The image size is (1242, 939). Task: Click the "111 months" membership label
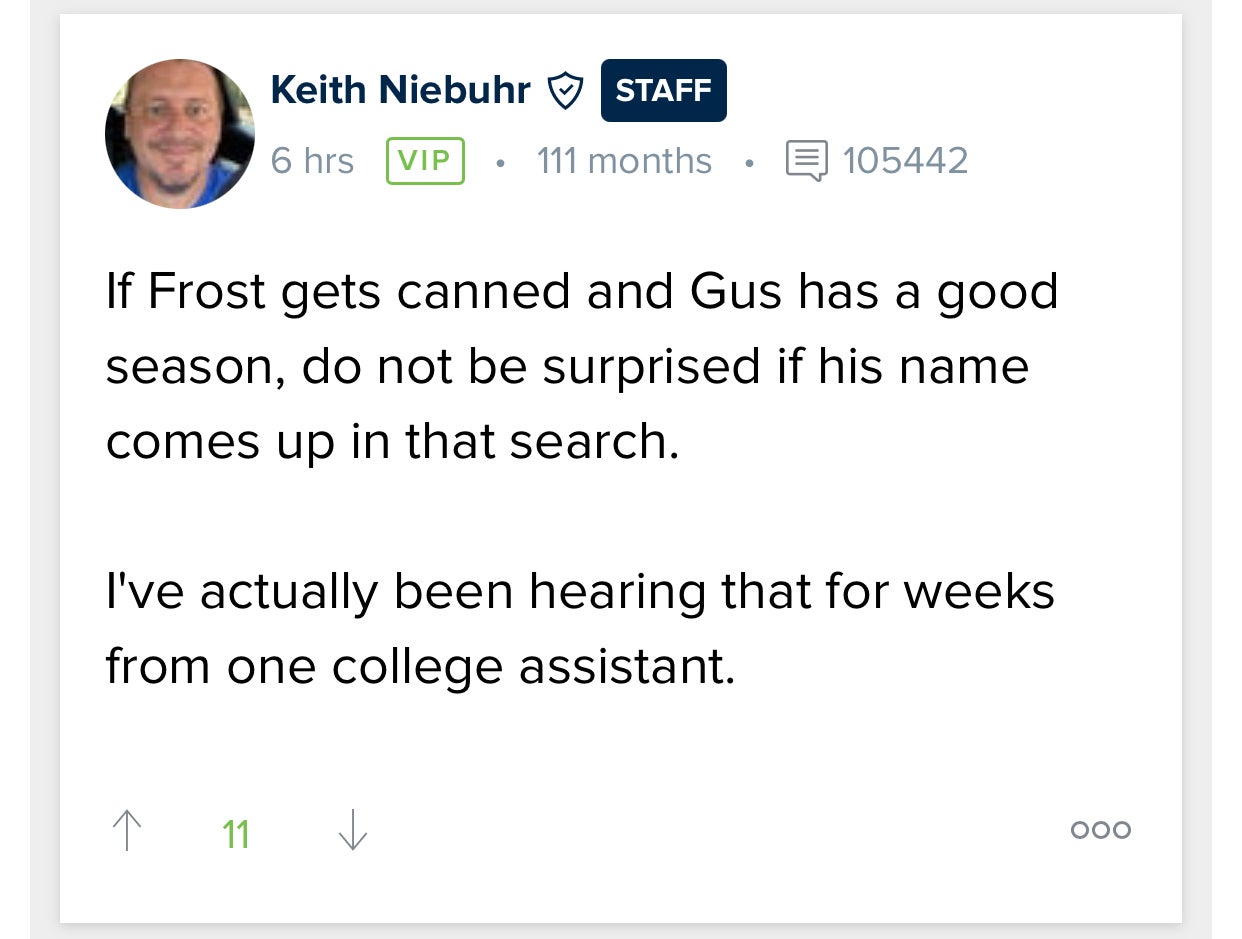coord(624,161)
